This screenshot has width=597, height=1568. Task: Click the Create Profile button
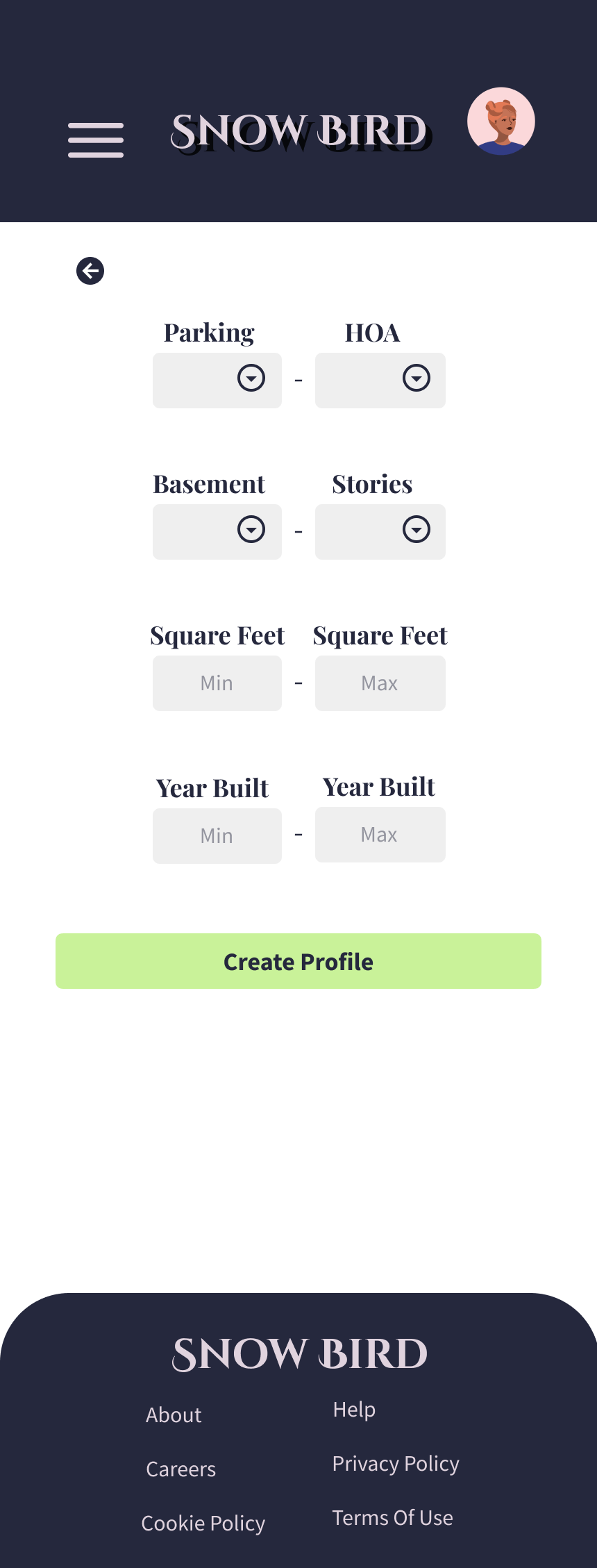coord(298,961)
